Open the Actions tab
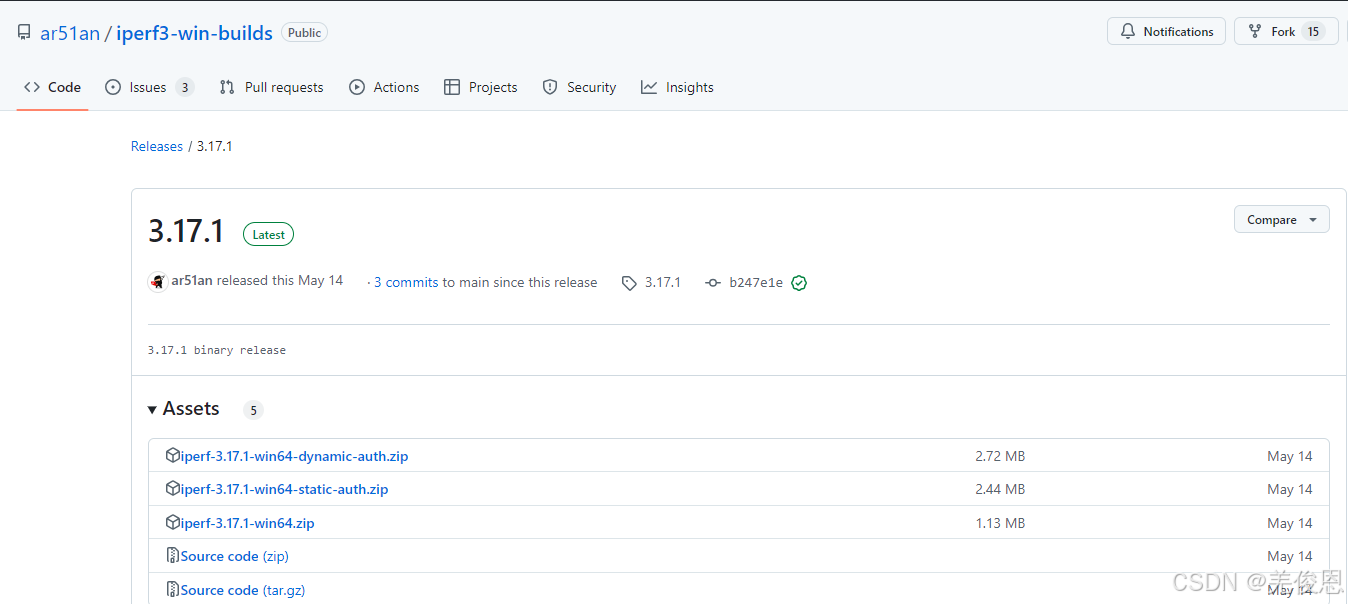Viewport: 1348px width, 604px height. (x=384, y=87)
